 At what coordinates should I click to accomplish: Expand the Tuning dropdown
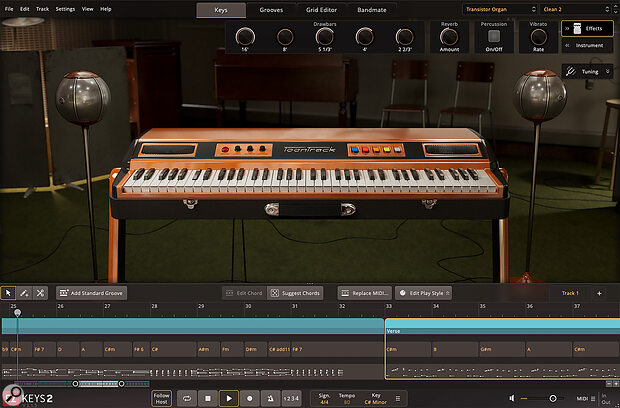(587, 72)
